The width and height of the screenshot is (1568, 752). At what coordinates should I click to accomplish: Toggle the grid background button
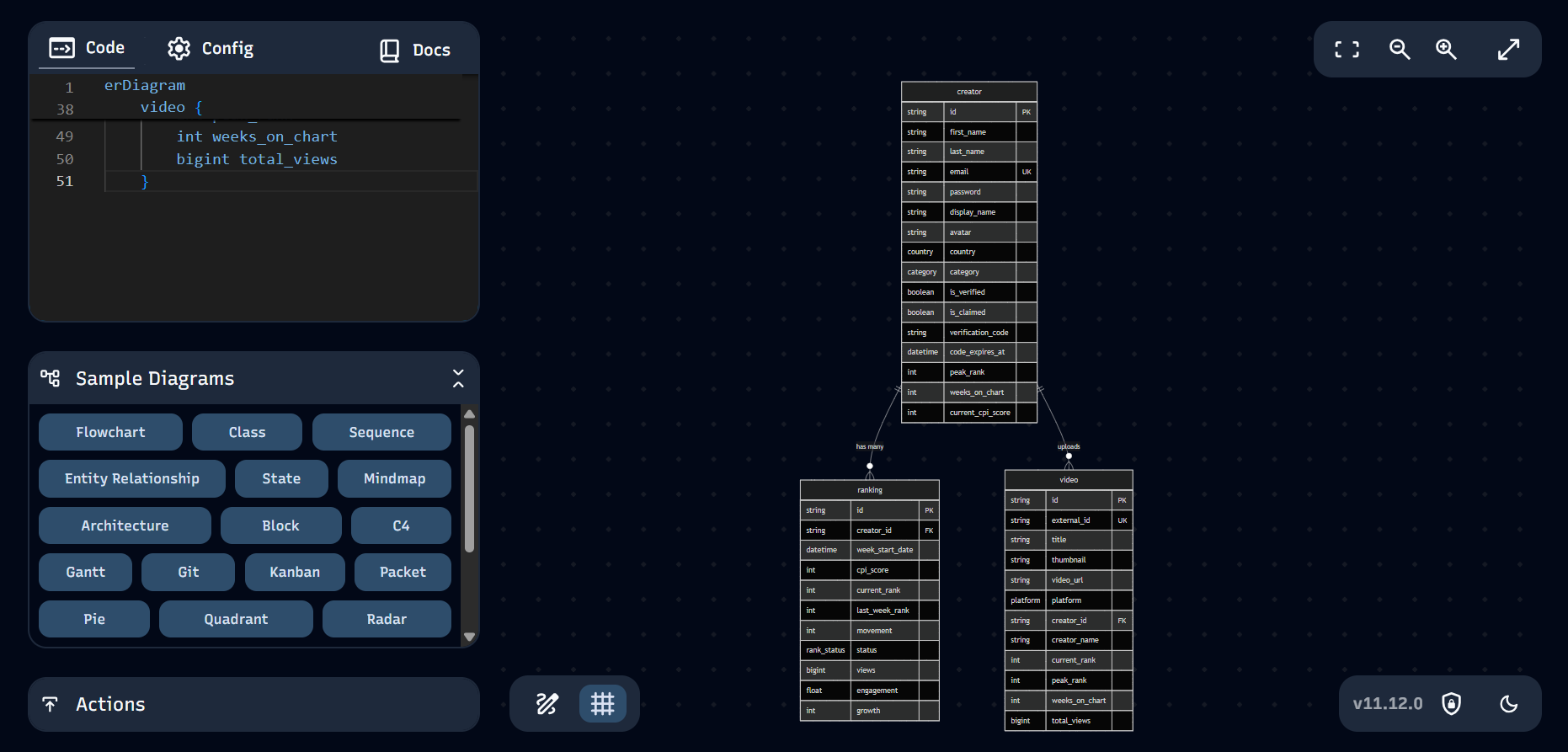[x=602, y=703]
